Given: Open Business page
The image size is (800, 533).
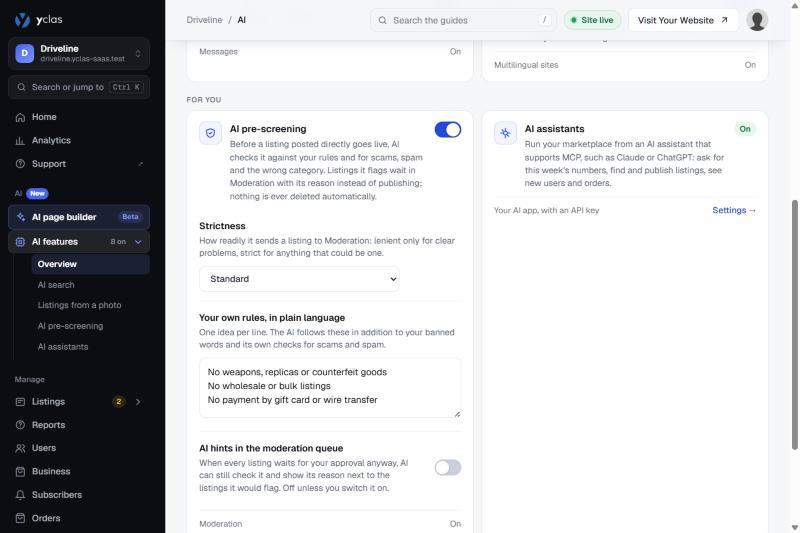Looking at the screenshot, I should coord(79,471).
